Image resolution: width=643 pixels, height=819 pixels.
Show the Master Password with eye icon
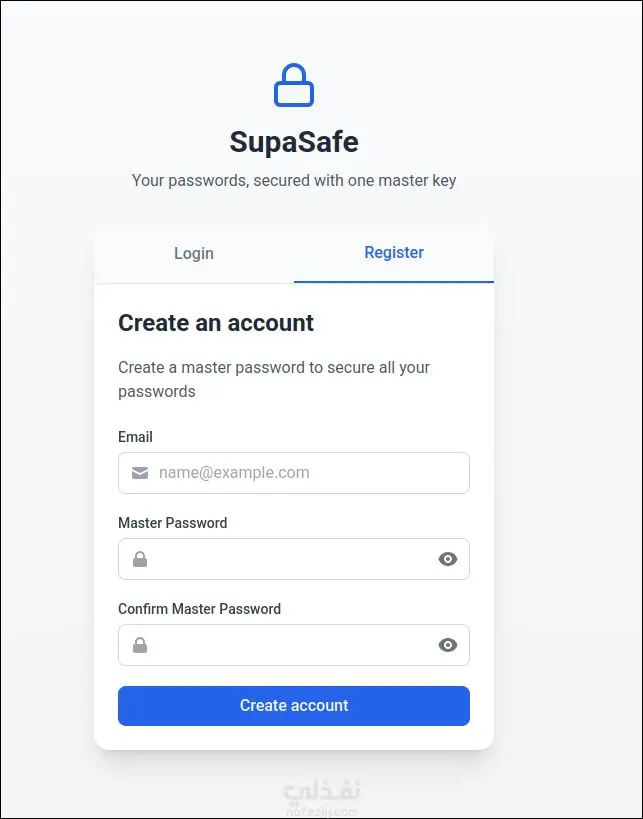pyautogui.click(x=448, y=559)
